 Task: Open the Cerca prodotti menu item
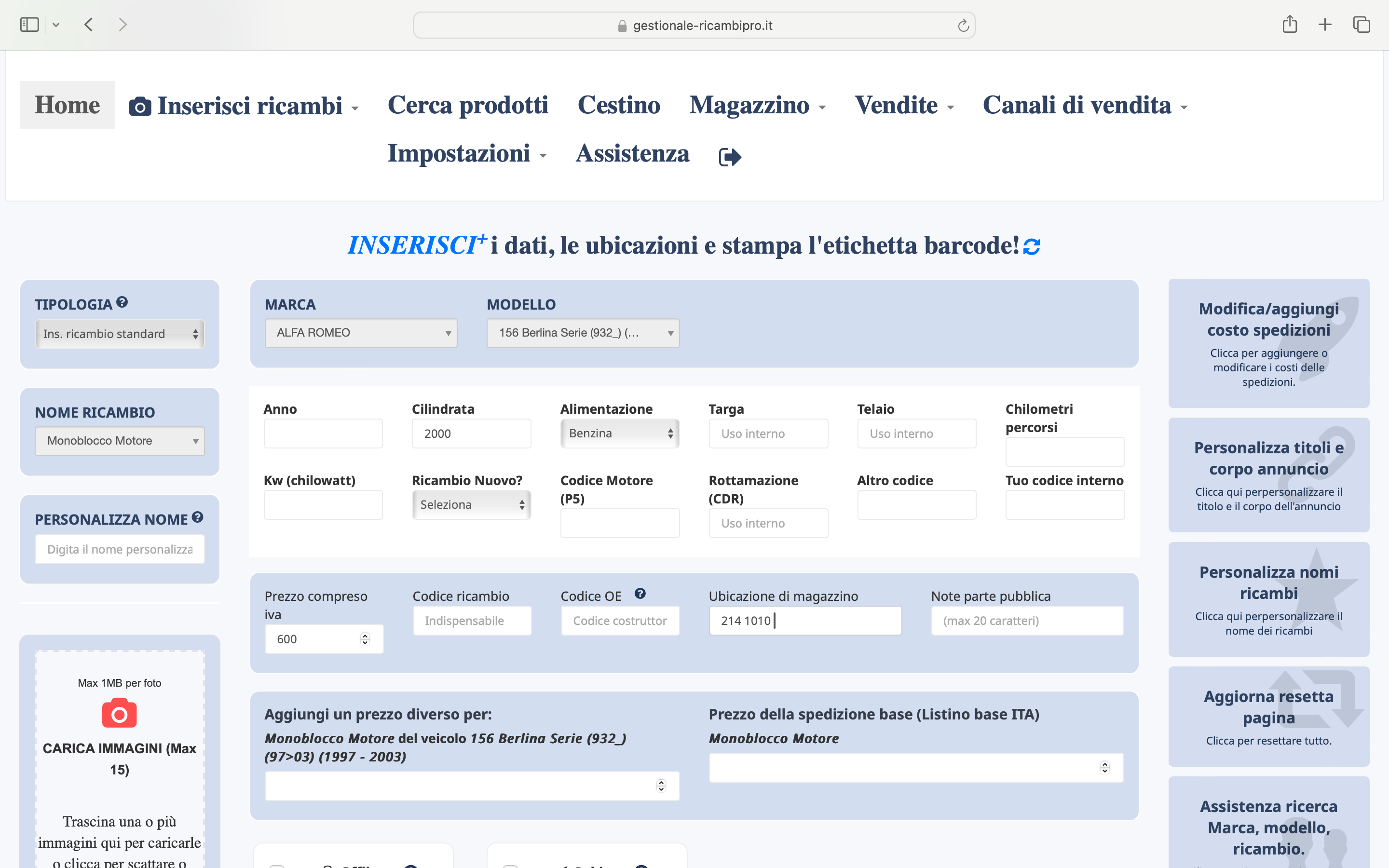[x=468, y=105]
